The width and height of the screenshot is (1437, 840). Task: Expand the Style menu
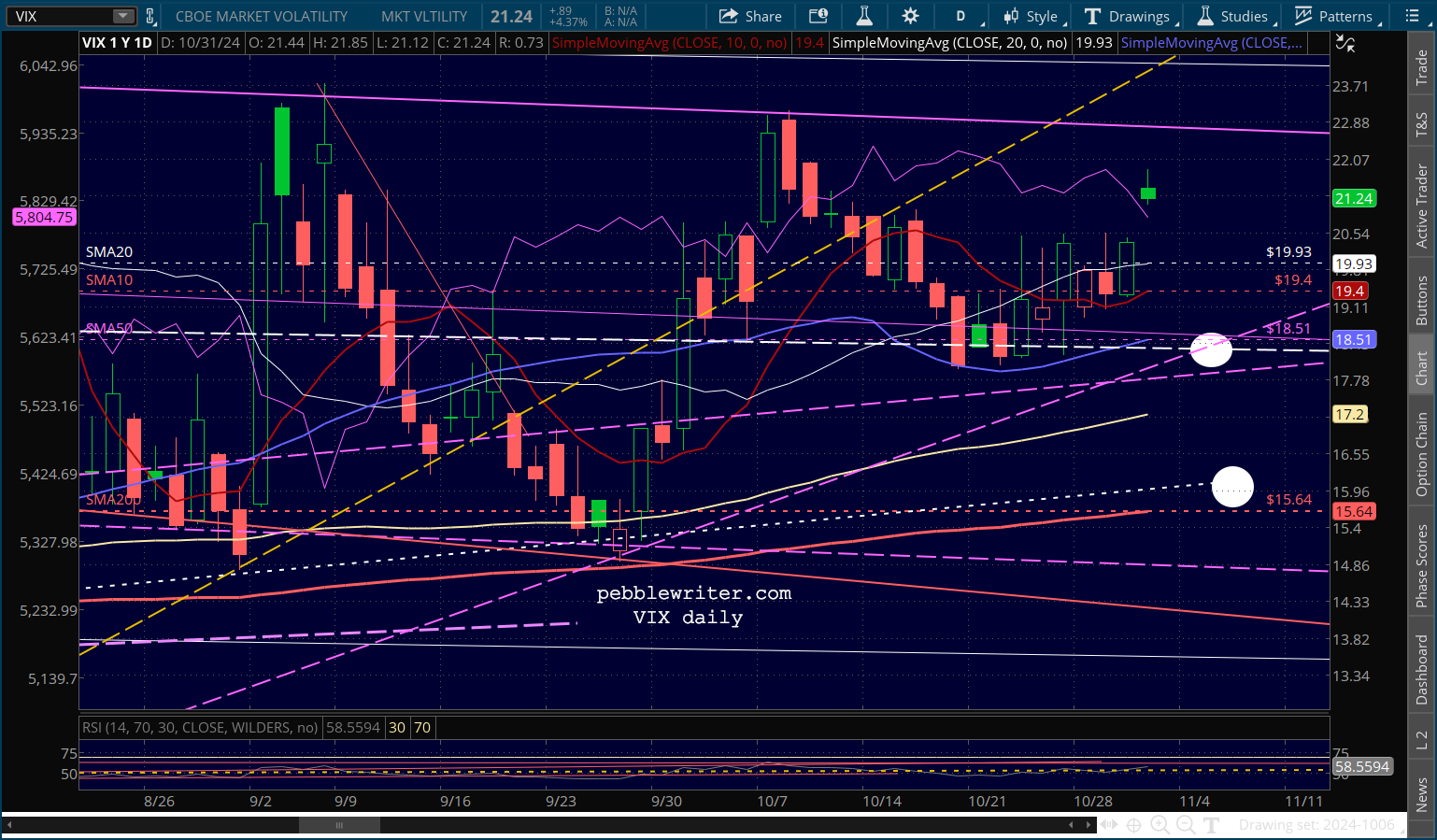pyautogui.click(x=1032, y=16)
